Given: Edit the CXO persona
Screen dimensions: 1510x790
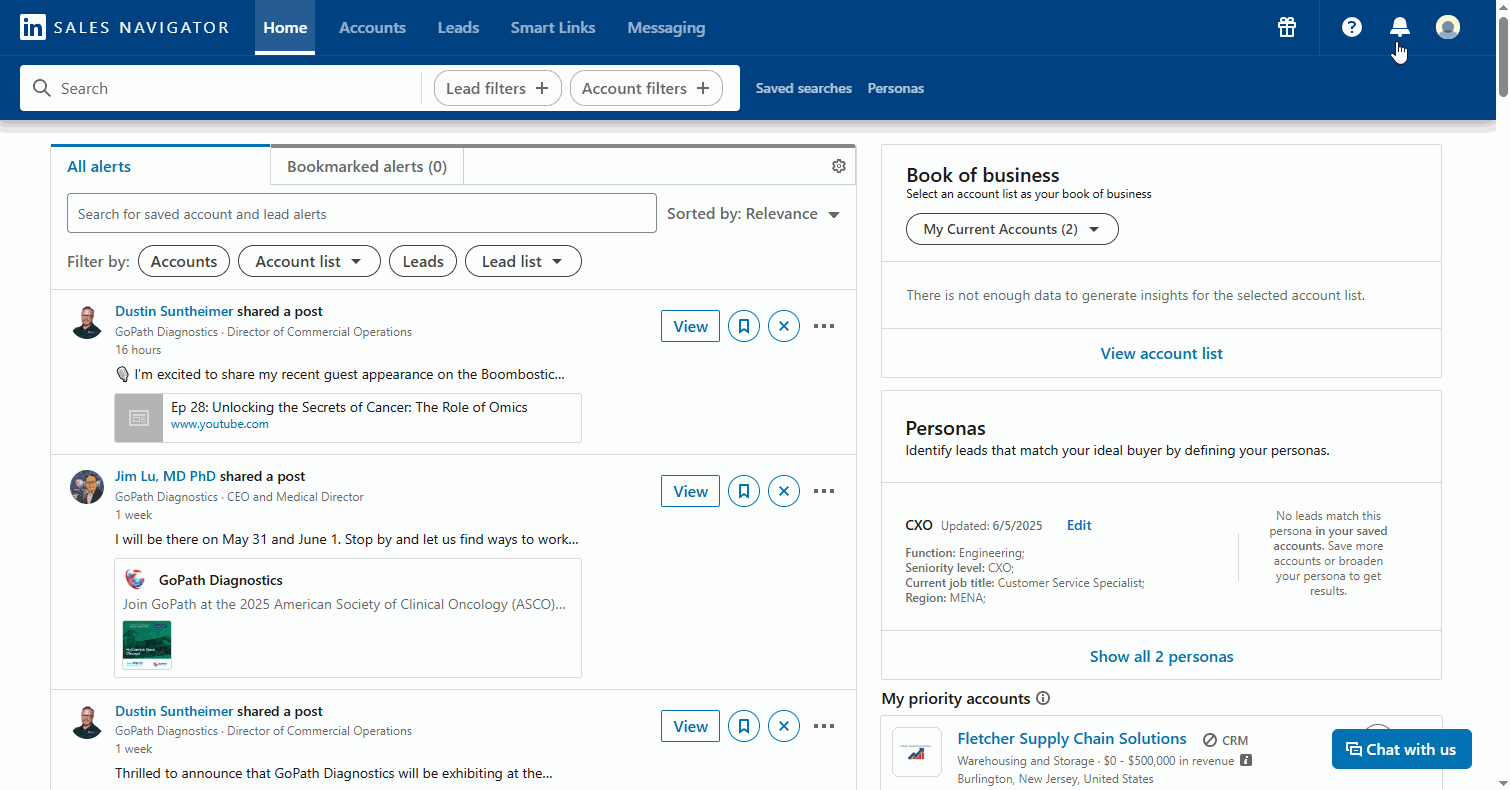Looking at the screenshot, I should point(1079,525).
